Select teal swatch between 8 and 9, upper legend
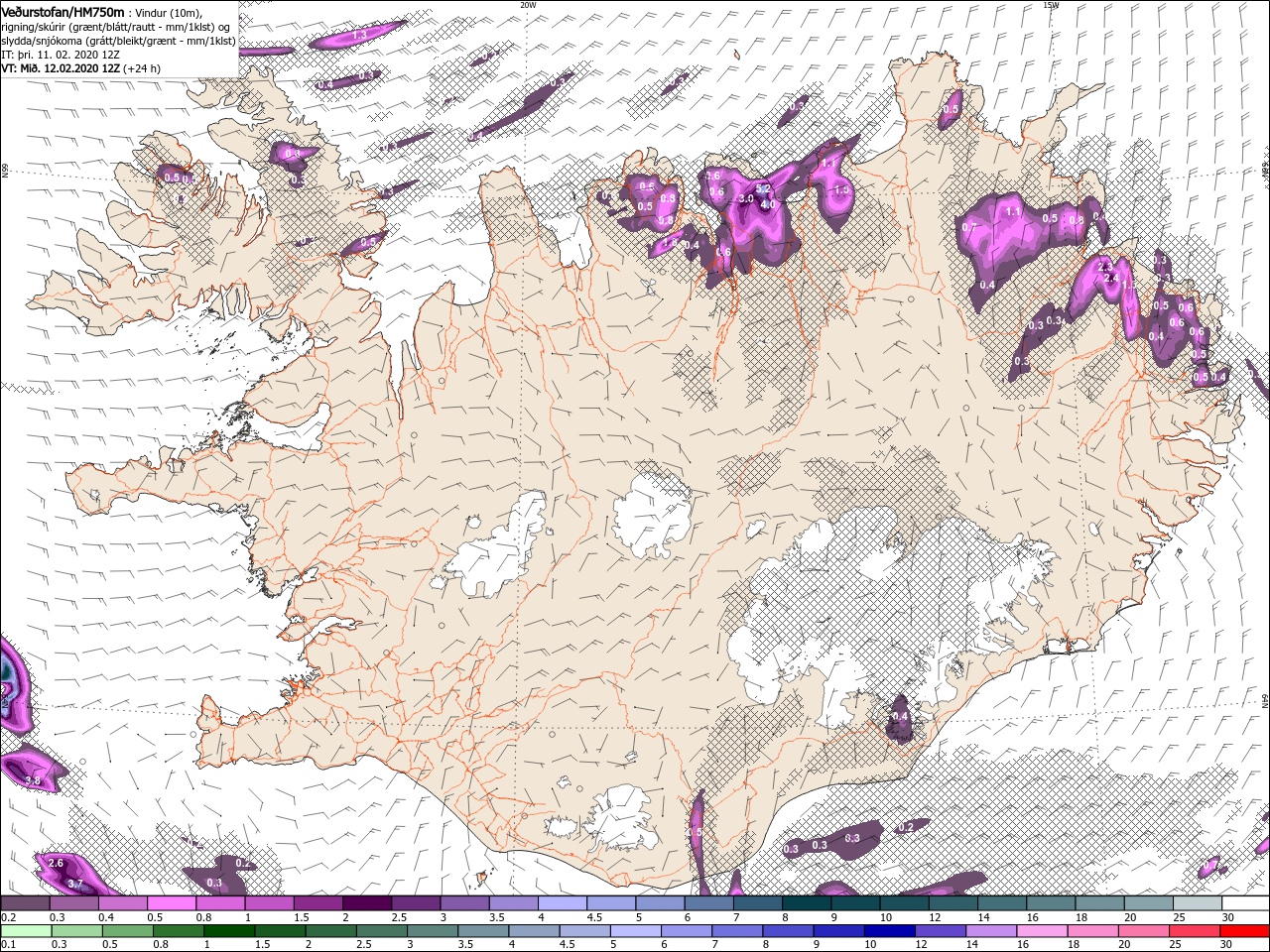 point(806,904)
